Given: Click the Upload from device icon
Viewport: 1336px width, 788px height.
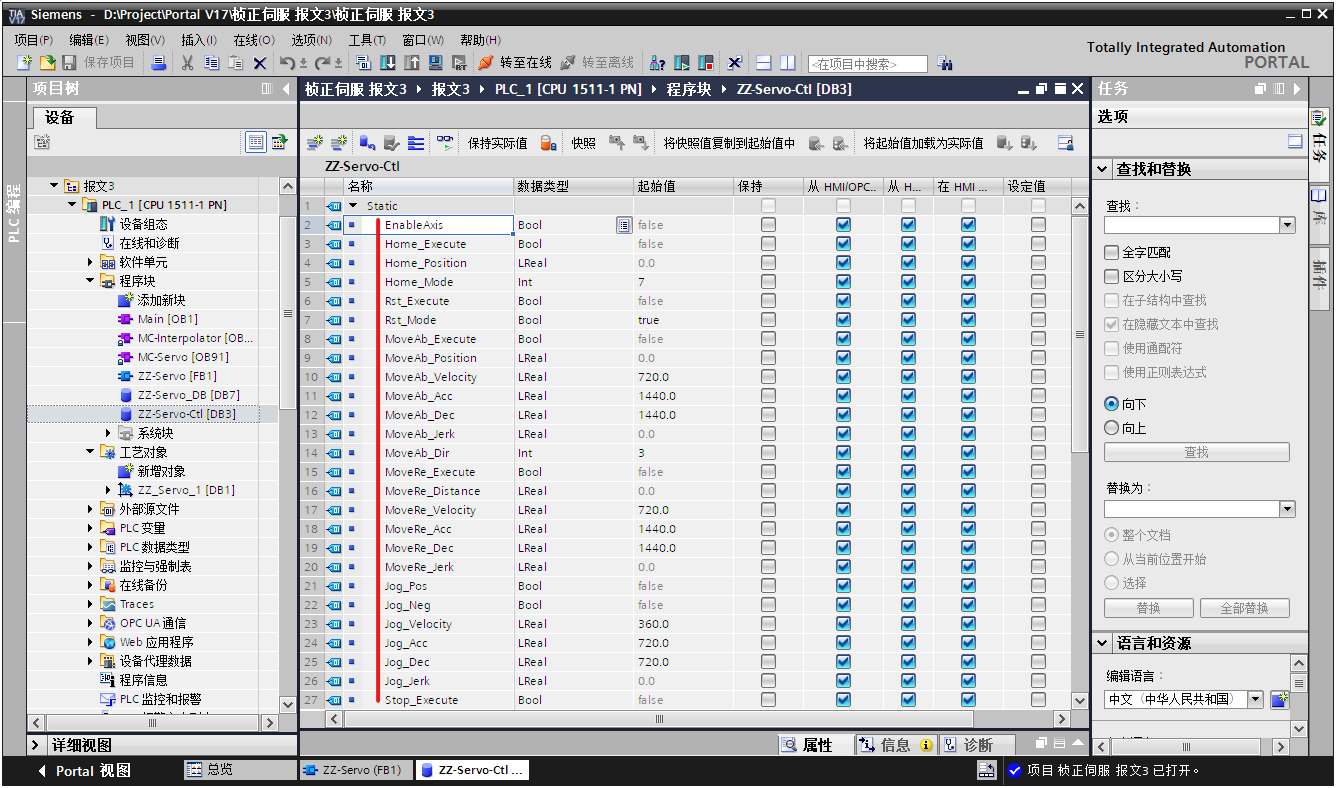Looking at the screenshot, I should tap(411, 62).
